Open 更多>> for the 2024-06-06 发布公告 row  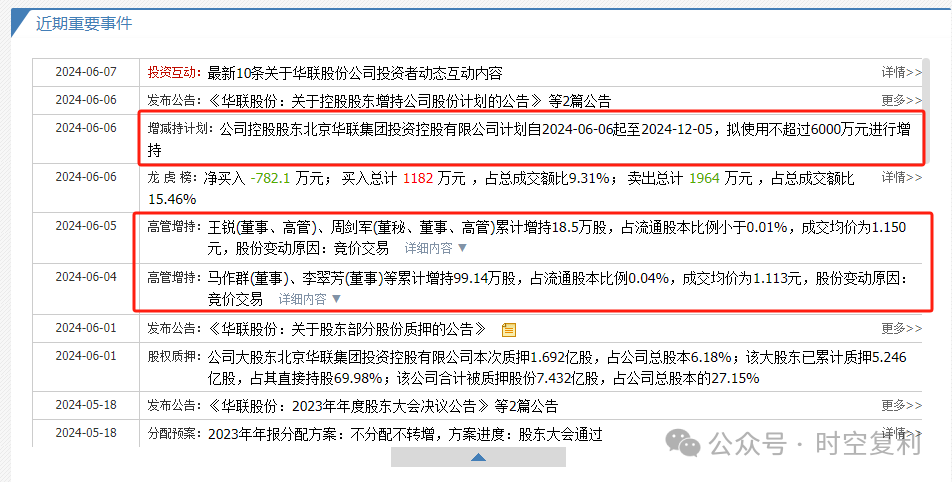pyautogui.click(x=901, y=100)
